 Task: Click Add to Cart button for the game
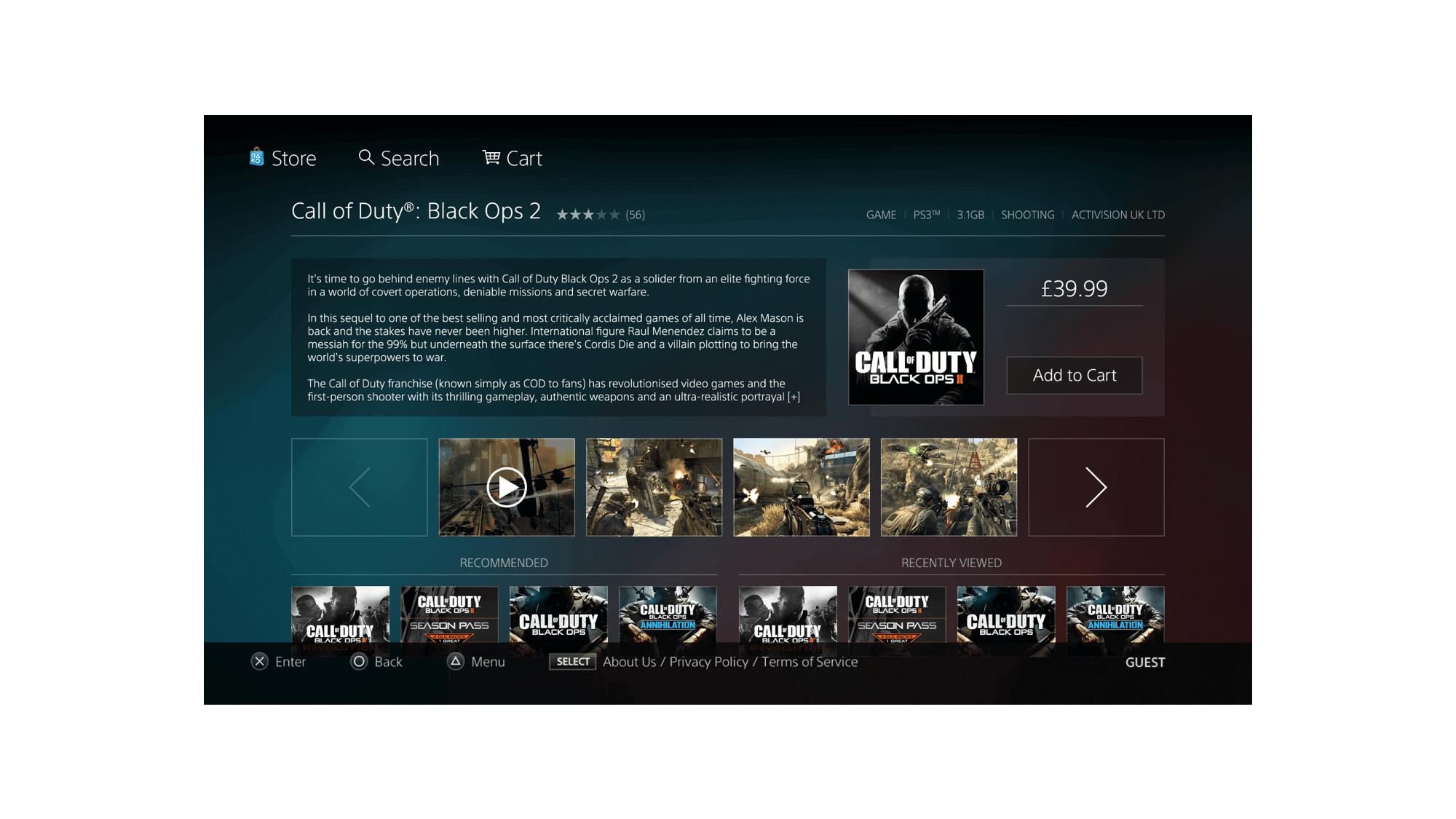1074,374
